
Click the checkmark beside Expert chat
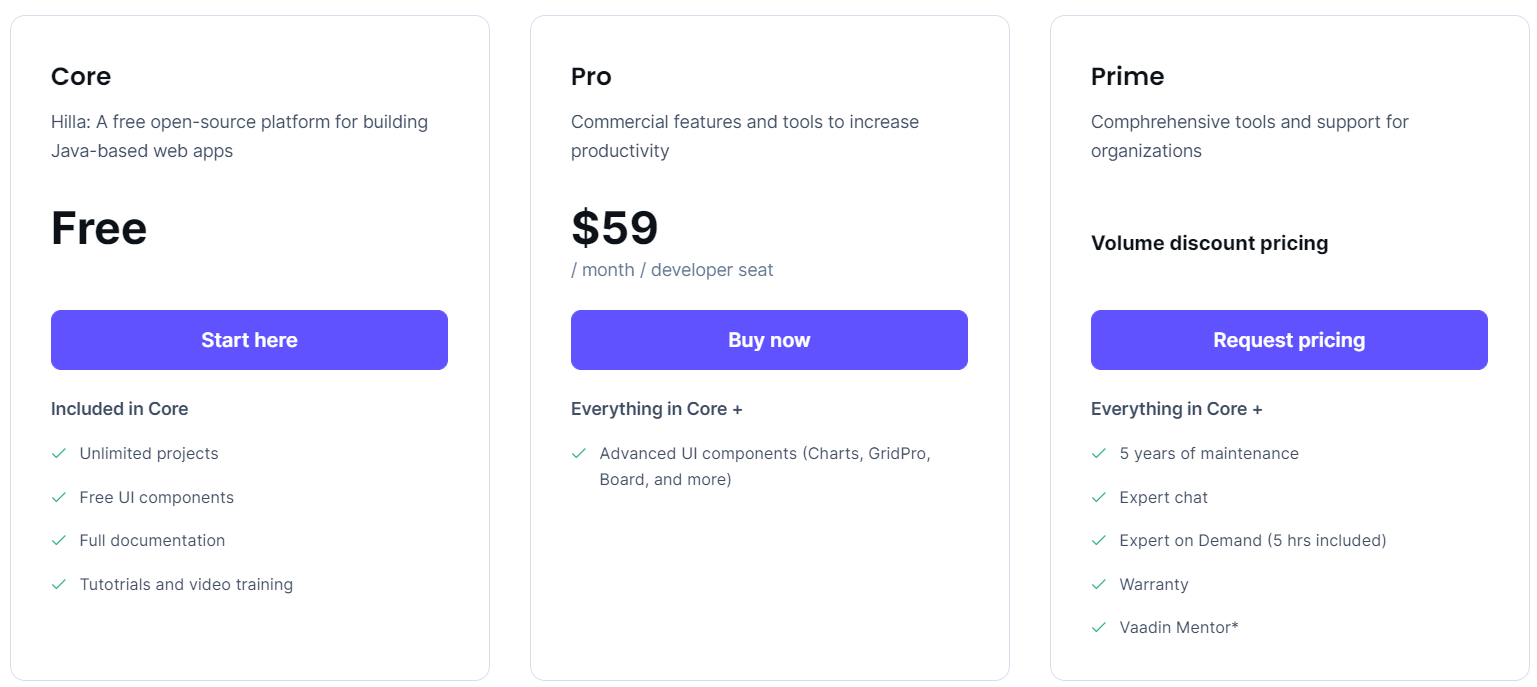point(1099,497)
